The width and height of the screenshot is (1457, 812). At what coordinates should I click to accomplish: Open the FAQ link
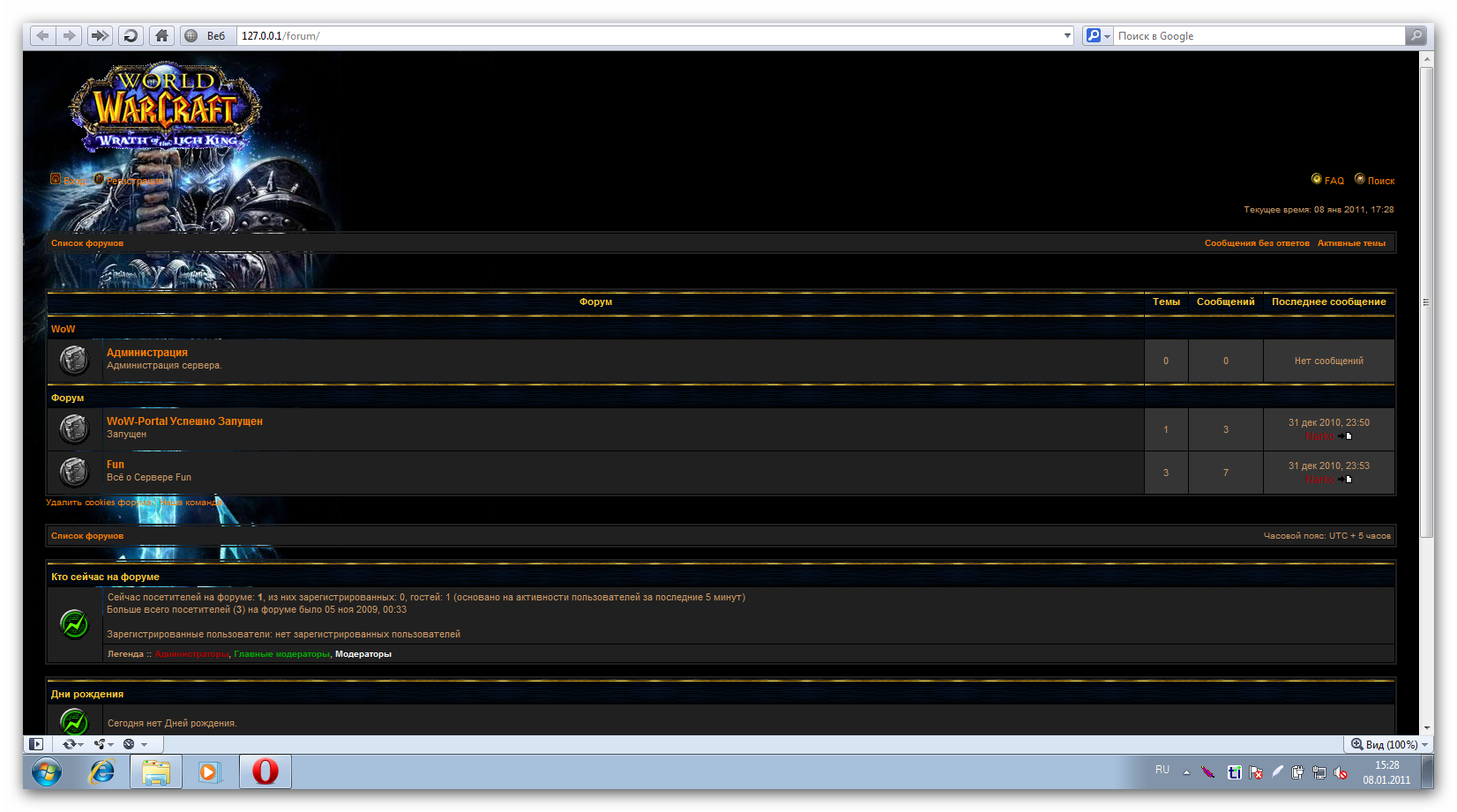(x=1334, y=181)
